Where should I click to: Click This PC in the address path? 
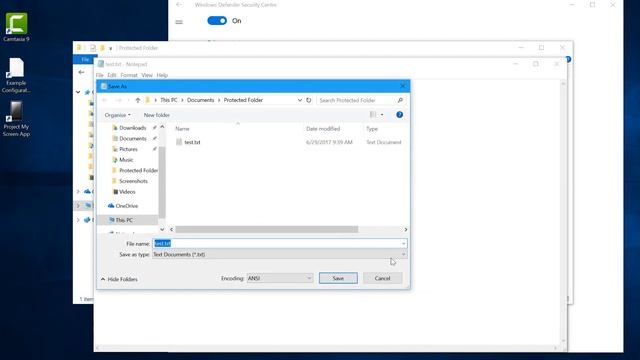[x=169, y=100]
